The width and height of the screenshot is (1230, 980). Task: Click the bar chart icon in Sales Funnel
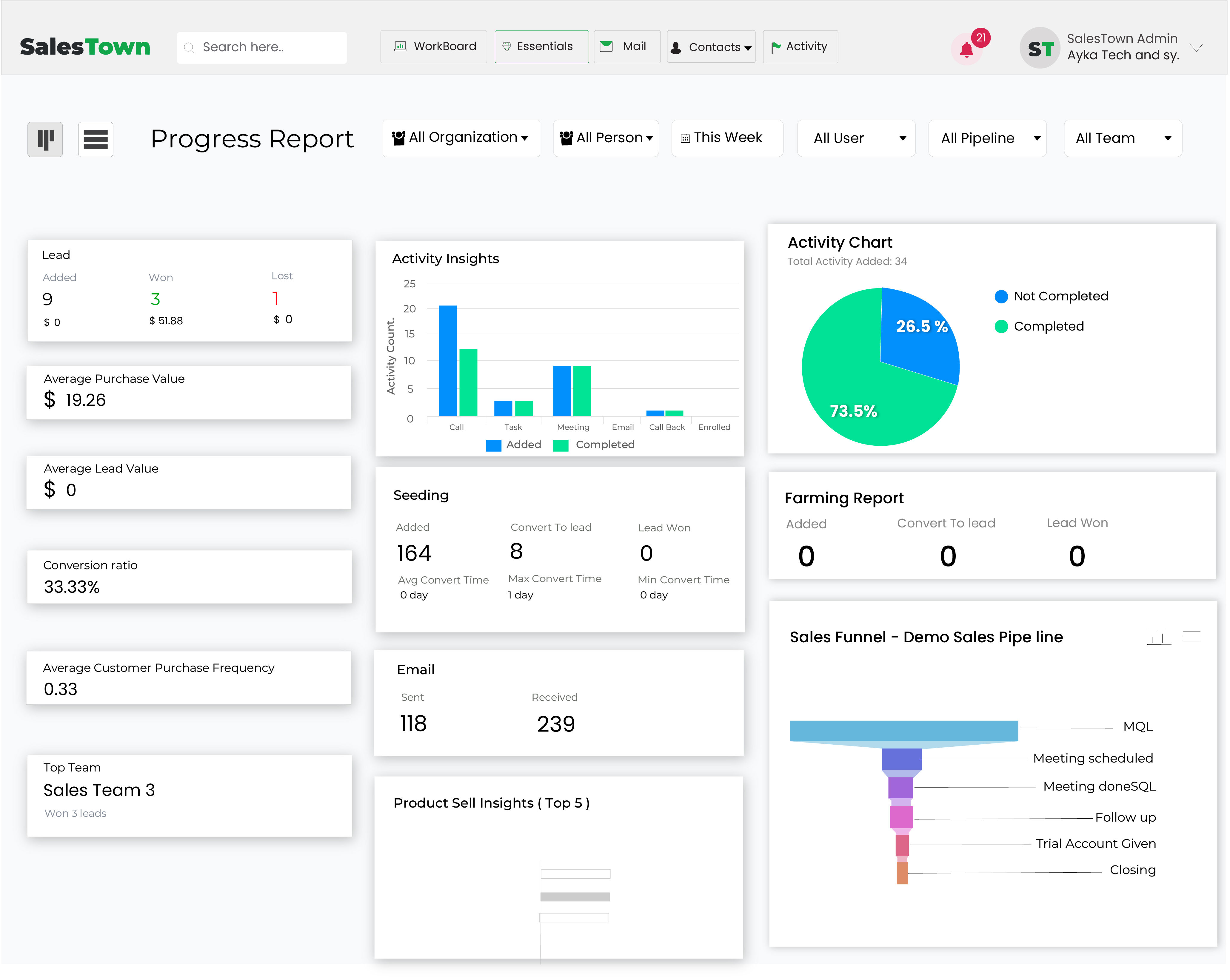[x=1159, y=636]
